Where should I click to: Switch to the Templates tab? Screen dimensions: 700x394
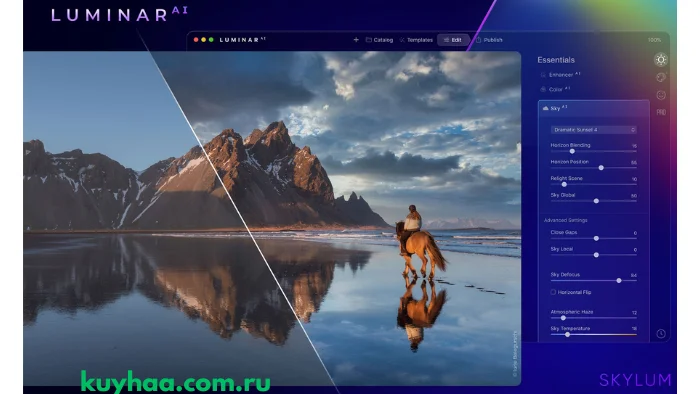[416, 40]
